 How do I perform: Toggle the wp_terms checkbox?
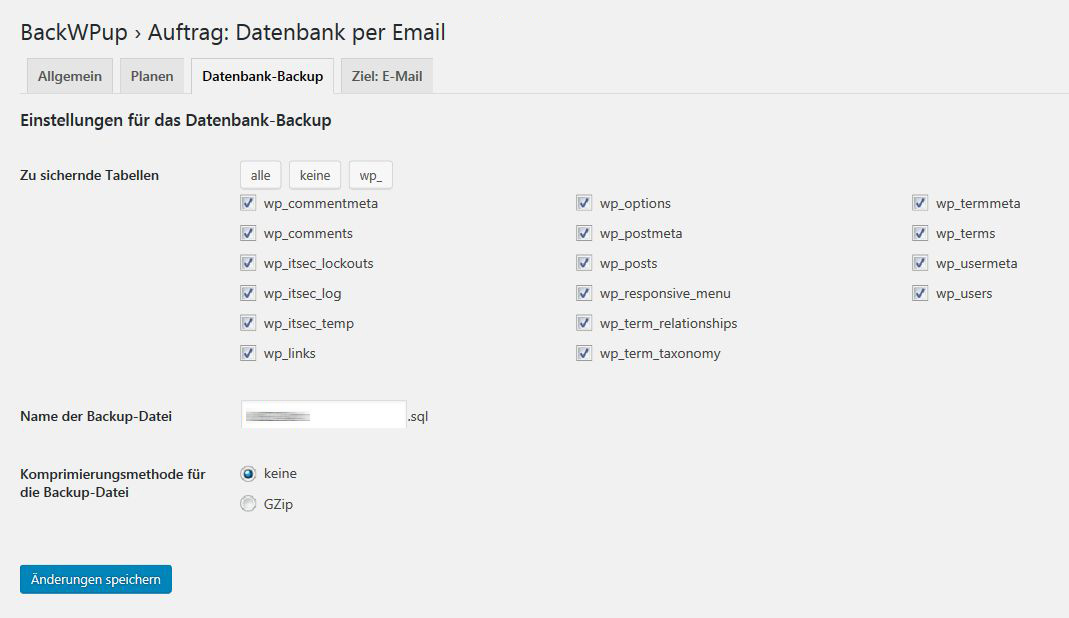click(920, 233)
